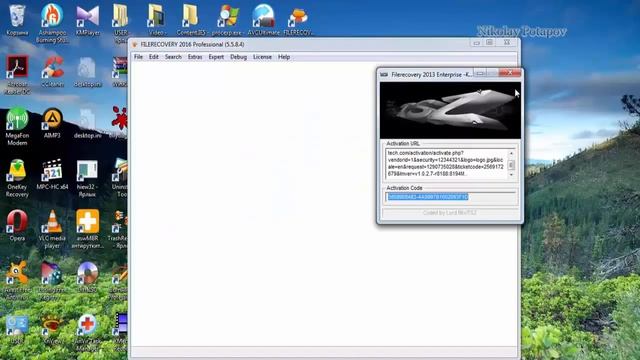Viewport: 640px width, 360px height.
Task: Click the Coded by Lord Blix button
Action: coord(450,213)
